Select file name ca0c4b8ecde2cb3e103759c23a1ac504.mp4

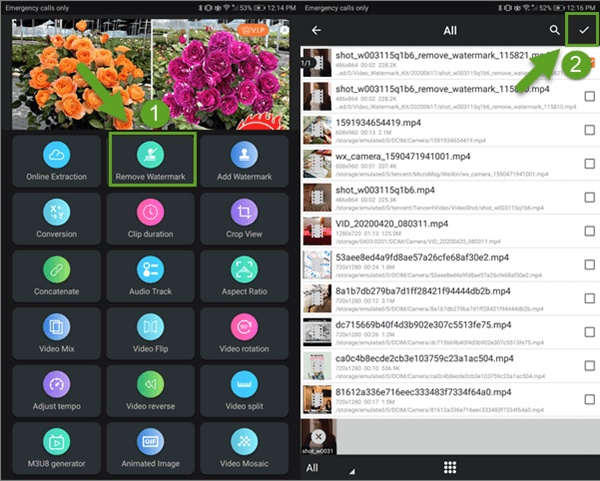coord(424,359)
